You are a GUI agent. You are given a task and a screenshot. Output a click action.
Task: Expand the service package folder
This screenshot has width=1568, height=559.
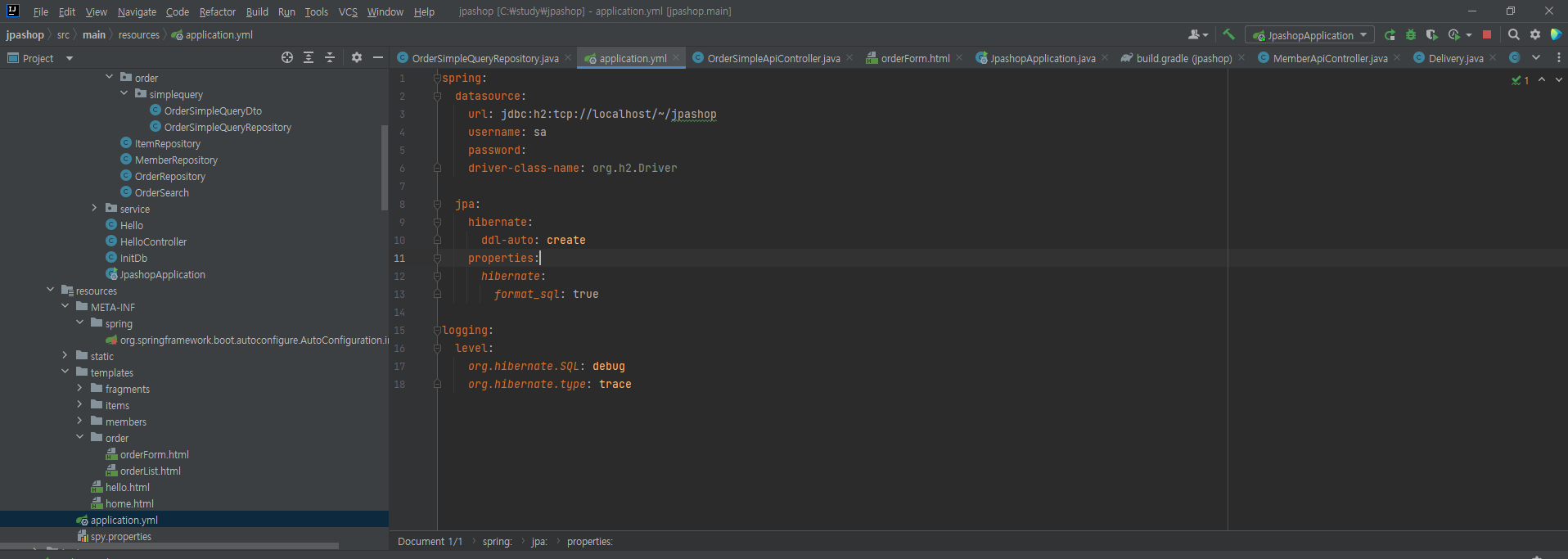94,208
